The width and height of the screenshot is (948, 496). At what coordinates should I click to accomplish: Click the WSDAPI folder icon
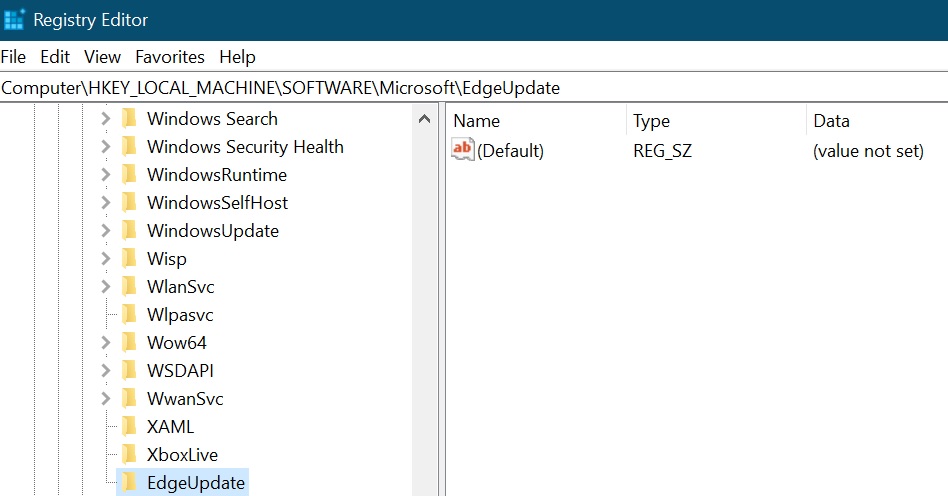129,371
